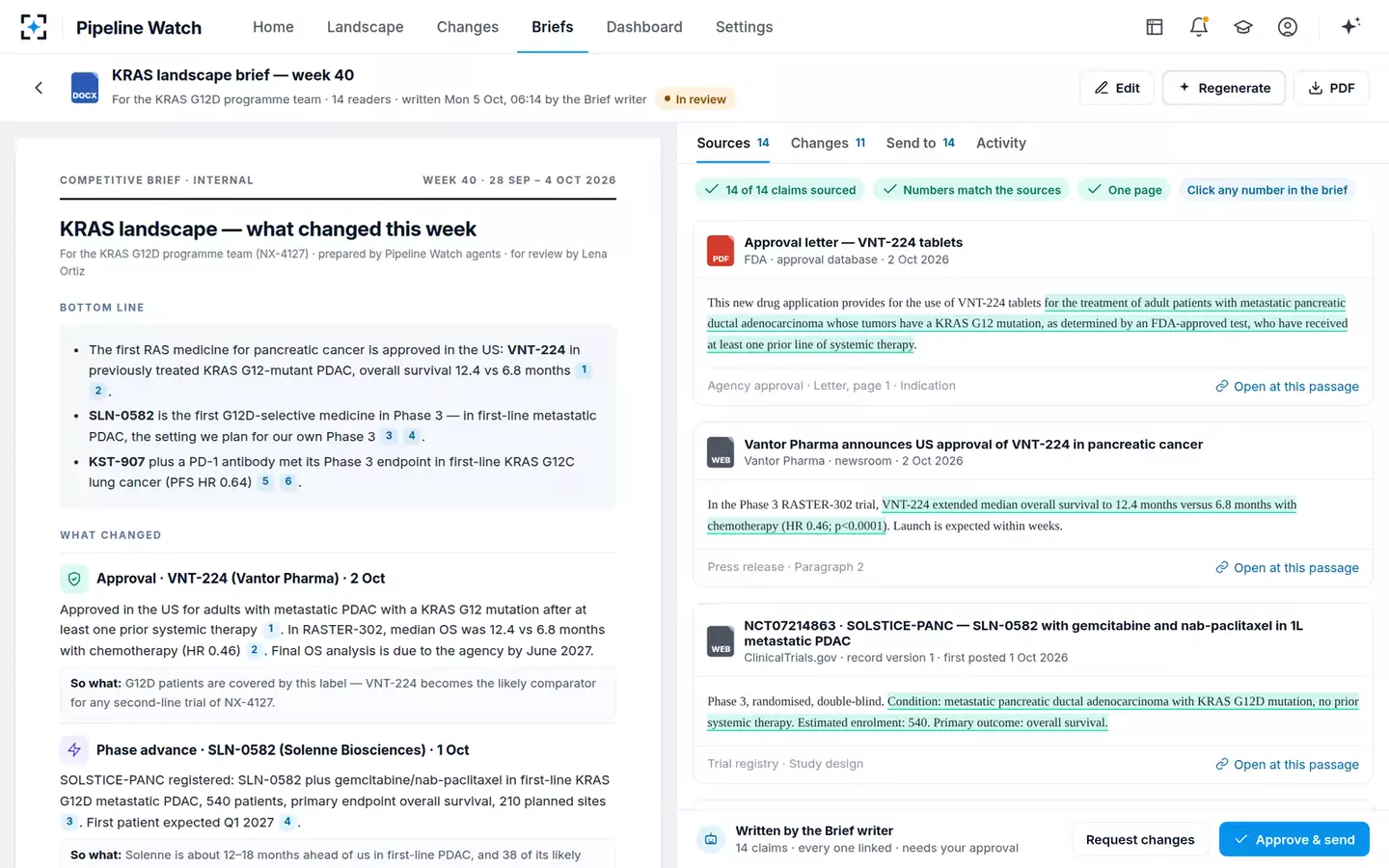
Task: Open the Send to 14 tab
Action: (x=920, y=143)
